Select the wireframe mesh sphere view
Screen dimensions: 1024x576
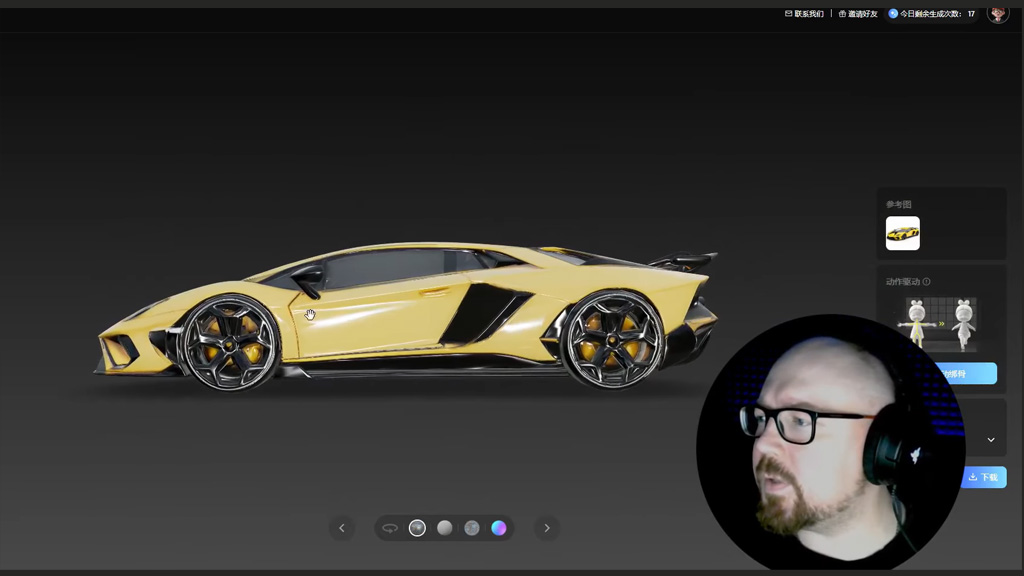(x=472, y=528)
